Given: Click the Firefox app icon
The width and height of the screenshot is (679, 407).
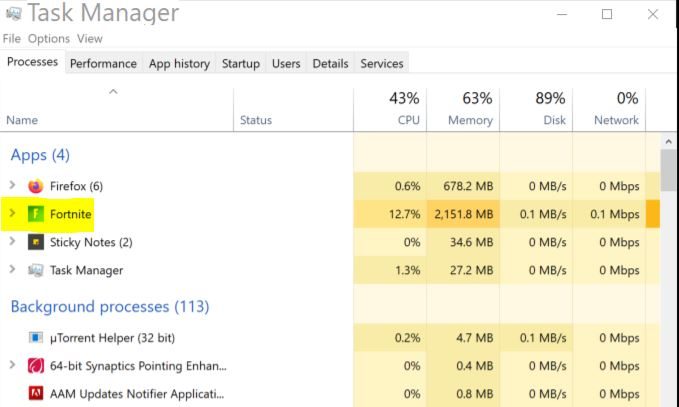Looking at the screenshot, I should pyautogui.click(x=36, y=186).
